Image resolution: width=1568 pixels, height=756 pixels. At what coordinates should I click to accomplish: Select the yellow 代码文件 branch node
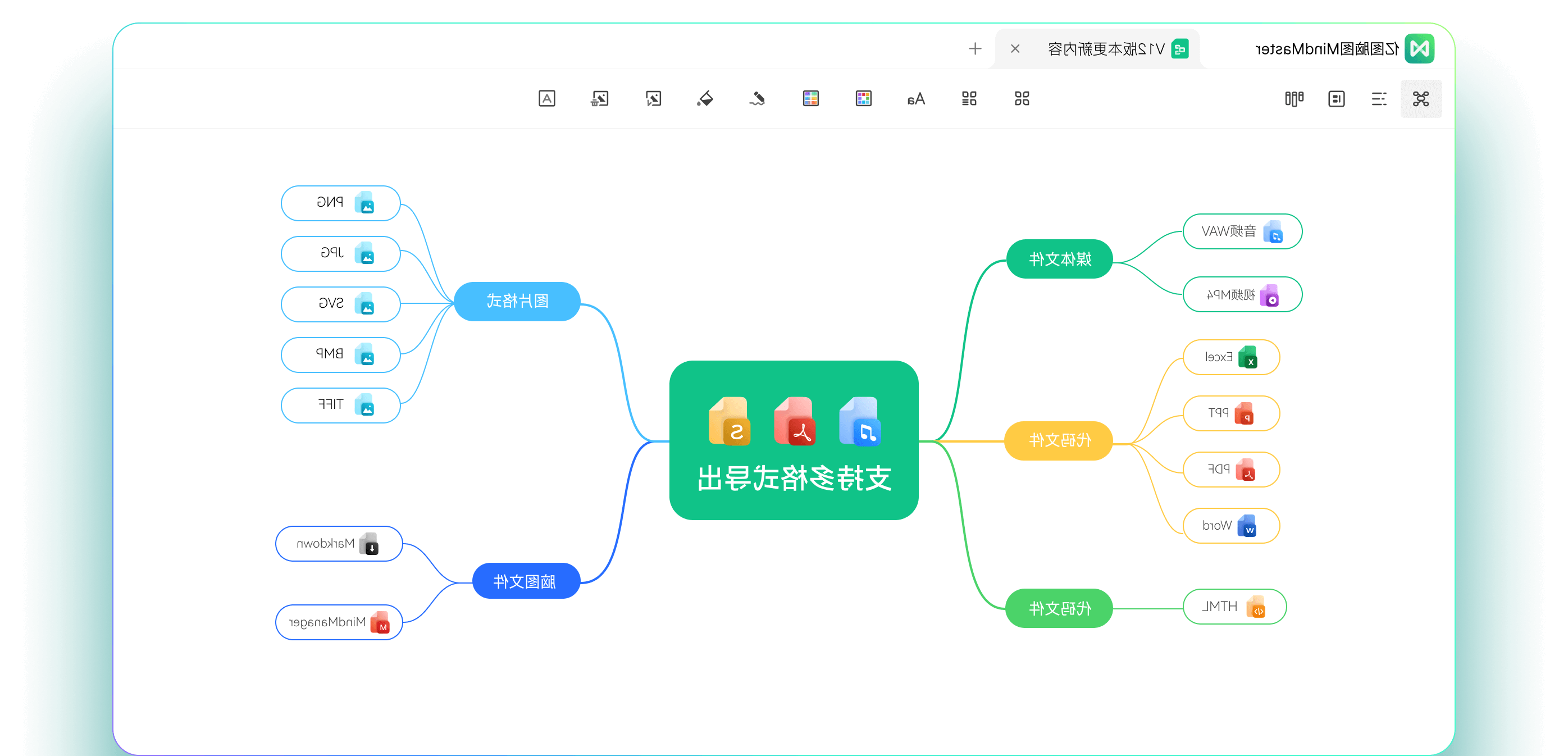[x=1059, y=441]
